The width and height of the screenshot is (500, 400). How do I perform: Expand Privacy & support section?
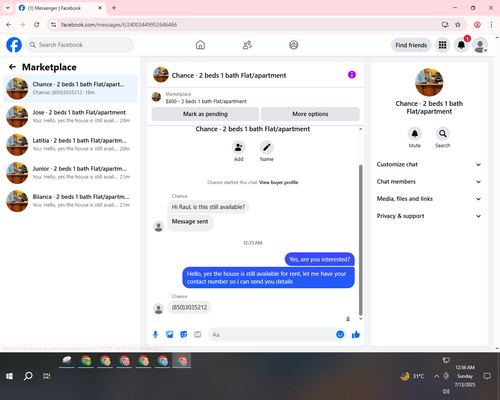pyautogui.click(x=429, y=216)
